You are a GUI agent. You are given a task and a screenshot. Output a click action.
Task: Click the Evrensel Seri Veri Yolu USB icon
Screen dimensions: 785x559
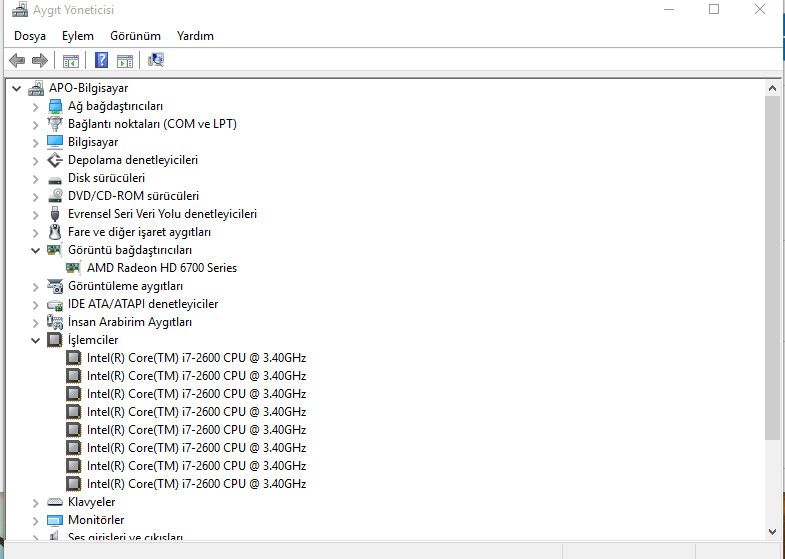pyautogui.click(x=55, y=214)
